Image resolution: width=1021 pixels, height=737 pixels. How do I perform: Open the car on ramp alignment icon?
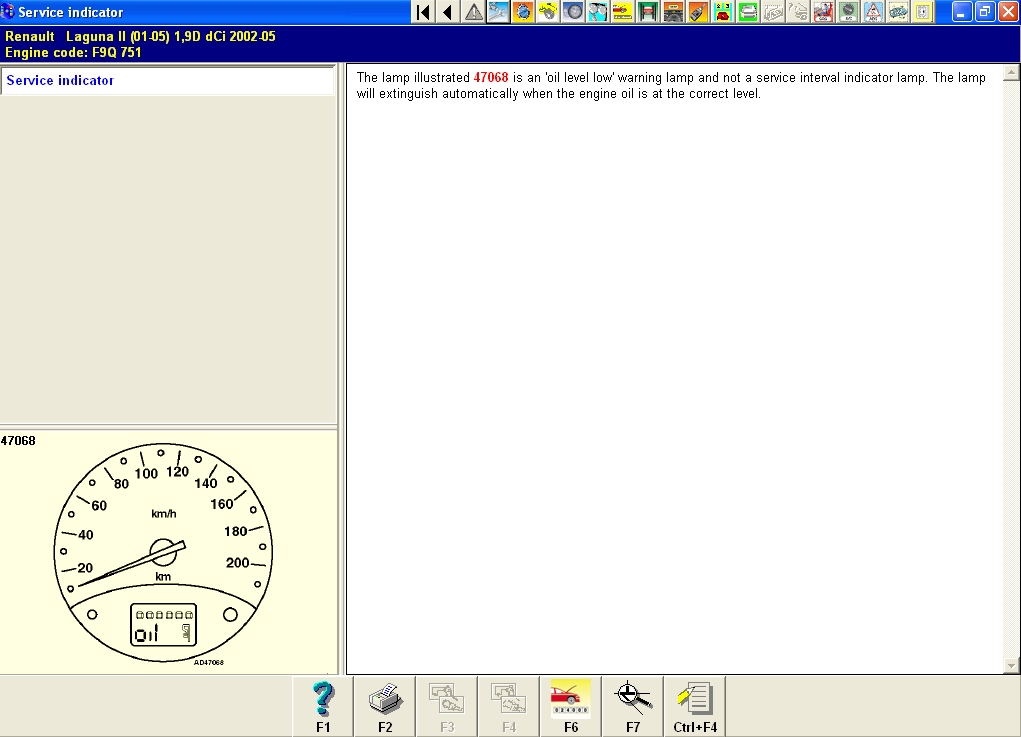pos(673,12)
